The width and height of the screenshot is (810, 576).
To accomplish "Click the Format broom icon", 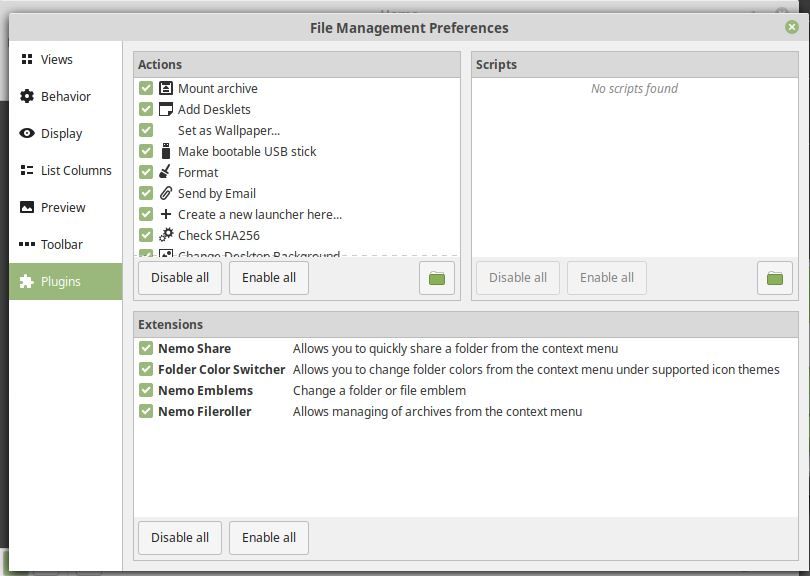I will point(165,172).
